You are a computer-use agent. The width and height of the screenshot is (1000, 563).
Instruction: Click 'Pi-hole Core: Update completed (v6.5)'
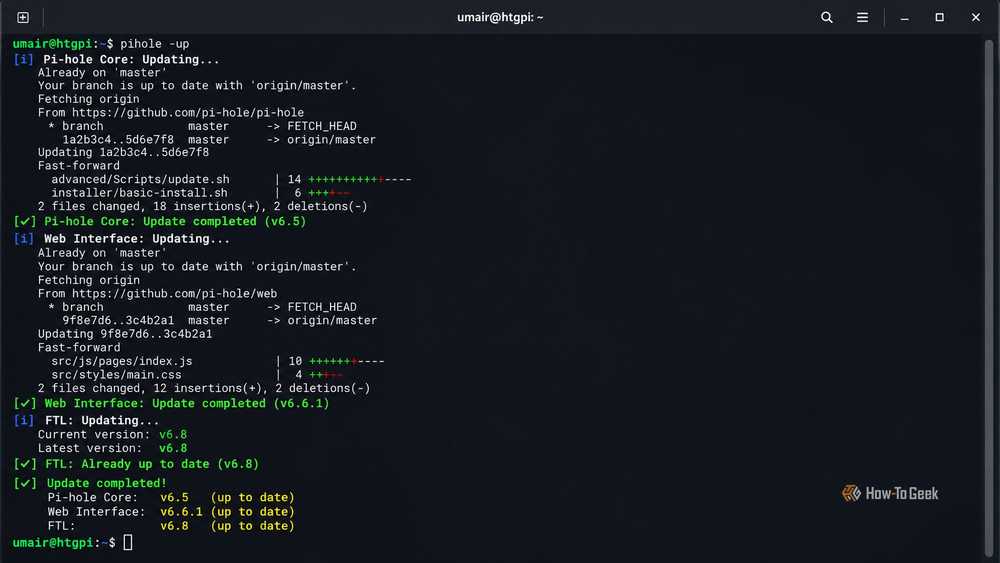pos(175,221)
